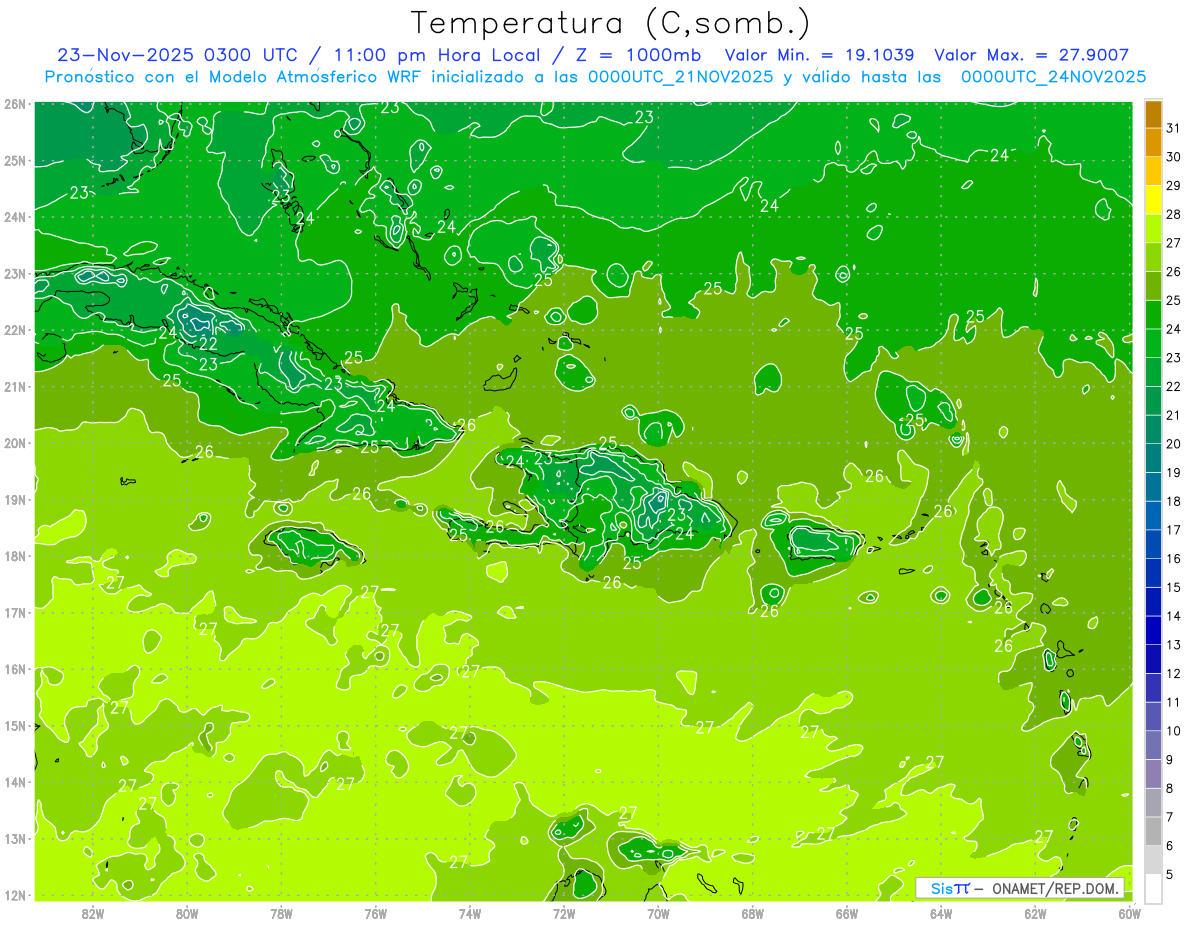The height and width of the screenshot is (927, 1200).
Task: Click the color bar label '20'
Action: click(x=1174, y=444)
